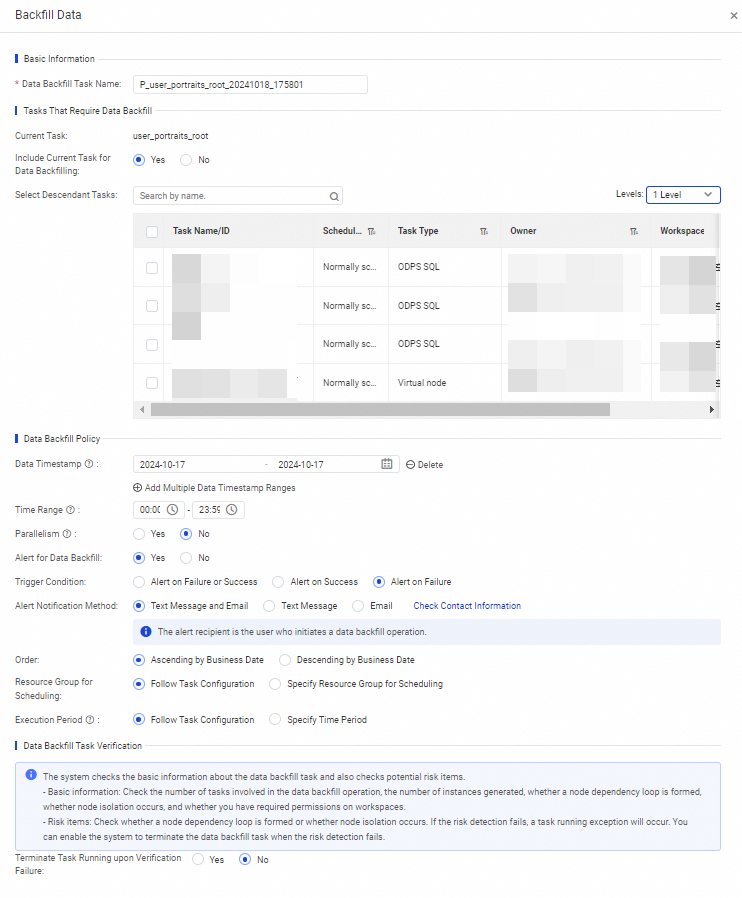Screen dimensions: 742x898
Task: Click Execution Period help question icon
Action: coord(90,720)
